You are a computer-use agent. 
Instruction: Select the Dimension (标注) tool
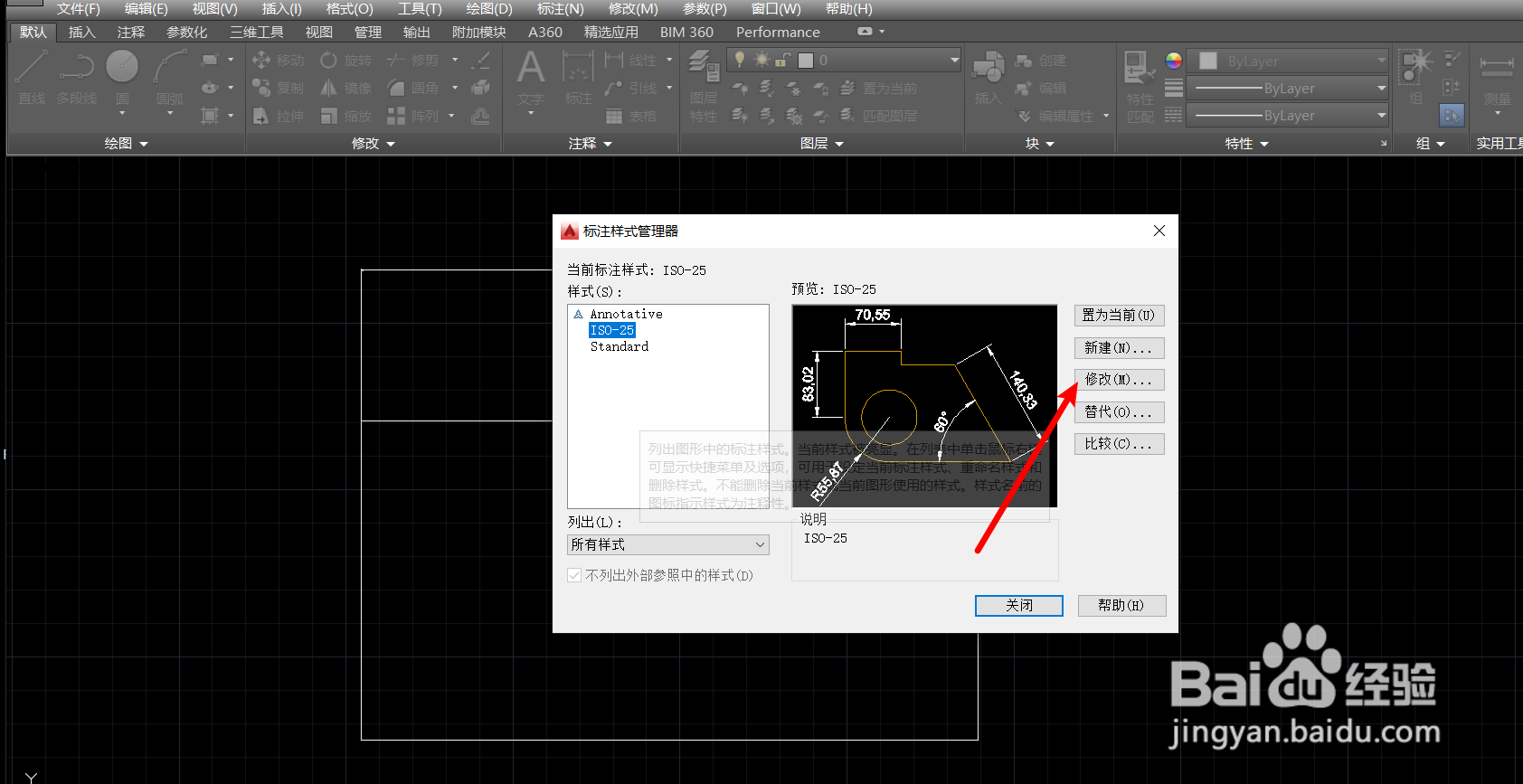579,77
